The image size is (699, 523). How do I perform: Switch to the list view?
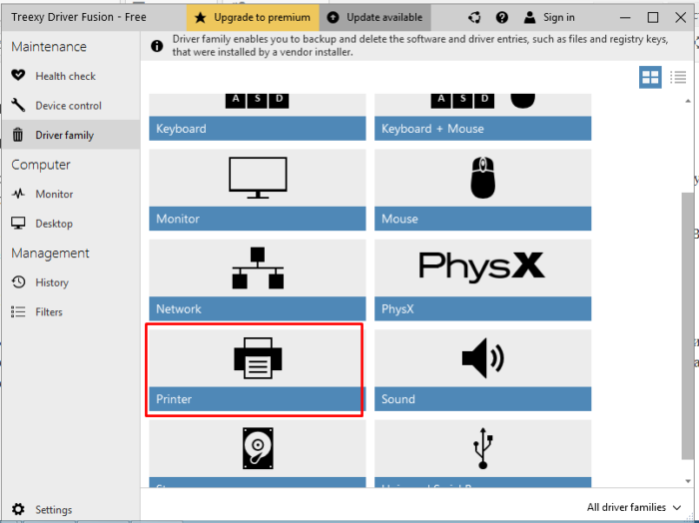[678, 77]
